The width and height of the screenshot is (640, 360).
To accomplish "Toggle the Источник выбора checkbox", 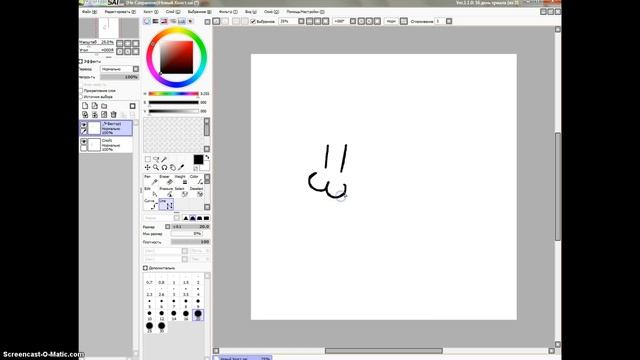I will pos(81,97).
